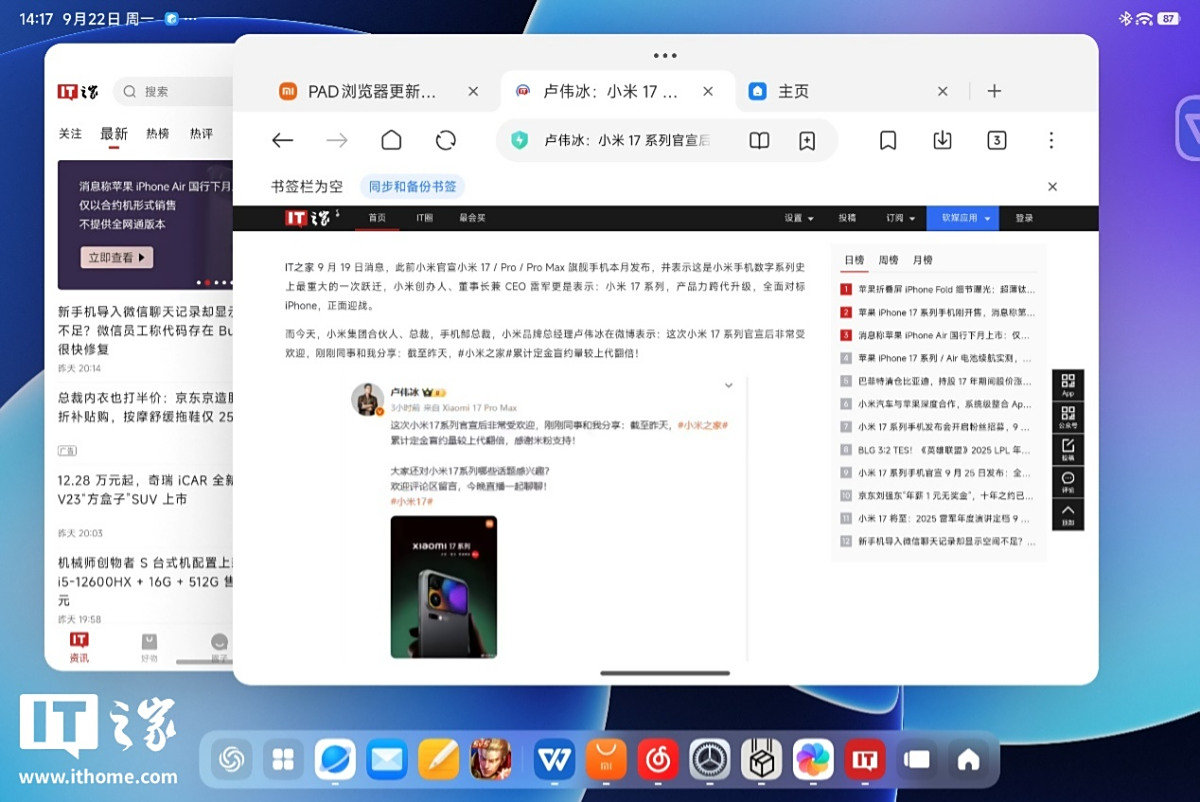Open the Xiaomi 17 series image thumbnail
The height and width of the screenshot is (802, 1200).
[x=443, y=586]
